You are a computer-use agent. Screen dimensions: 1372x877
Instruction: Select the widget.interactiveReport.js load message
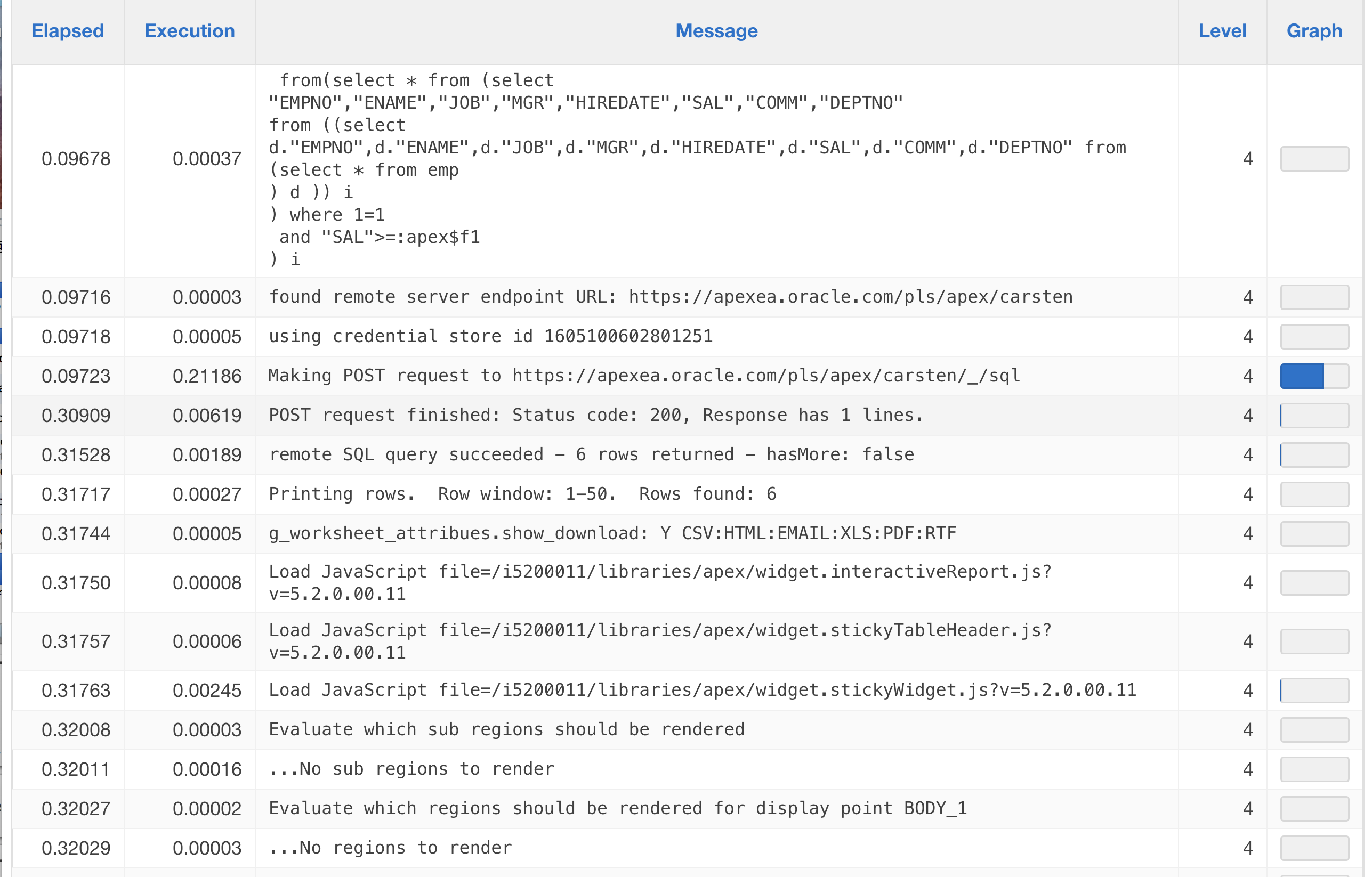tap(660, 582)
